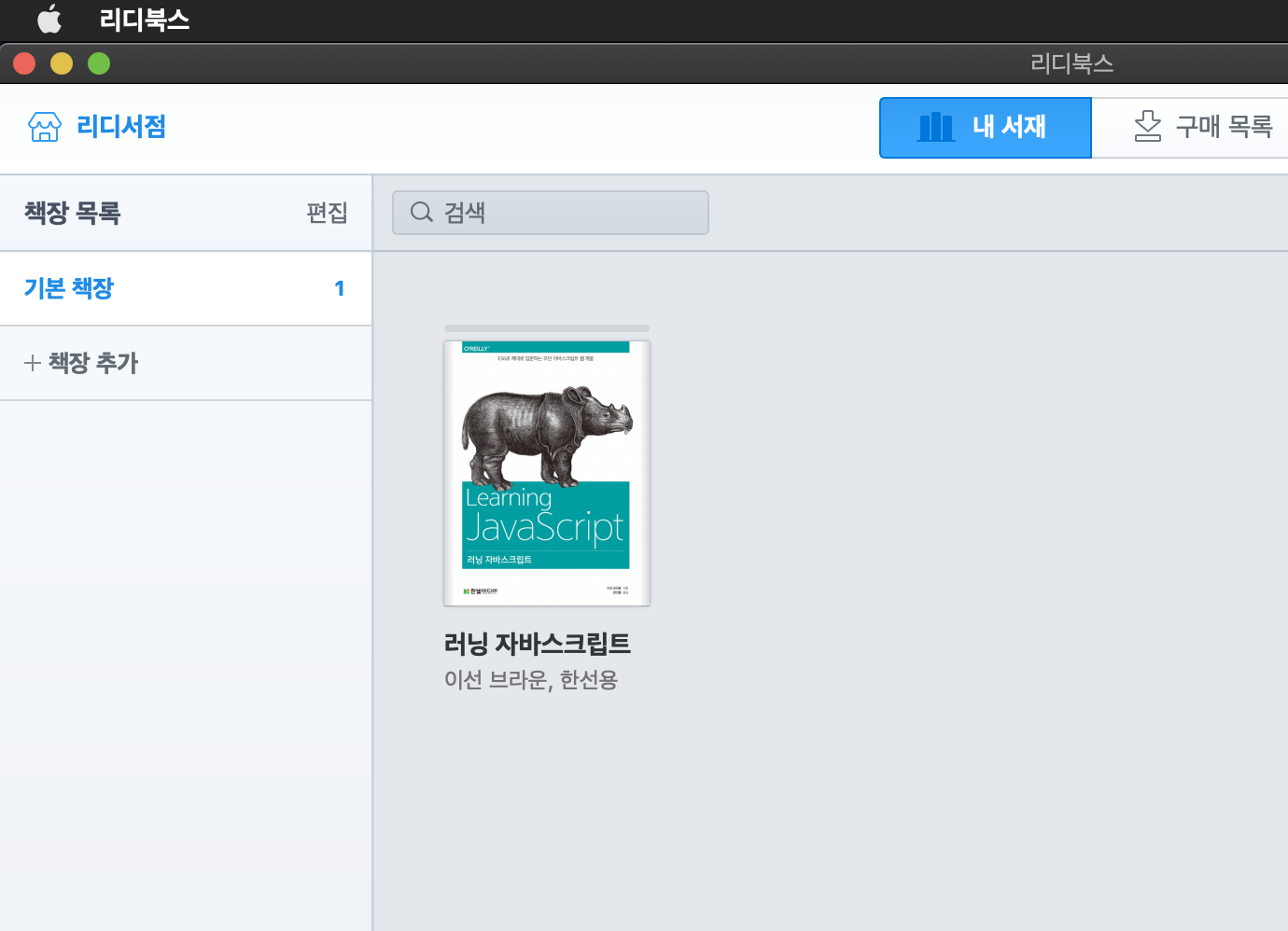Click the plus icon beside 책장 추가

(x=33, y=363)
